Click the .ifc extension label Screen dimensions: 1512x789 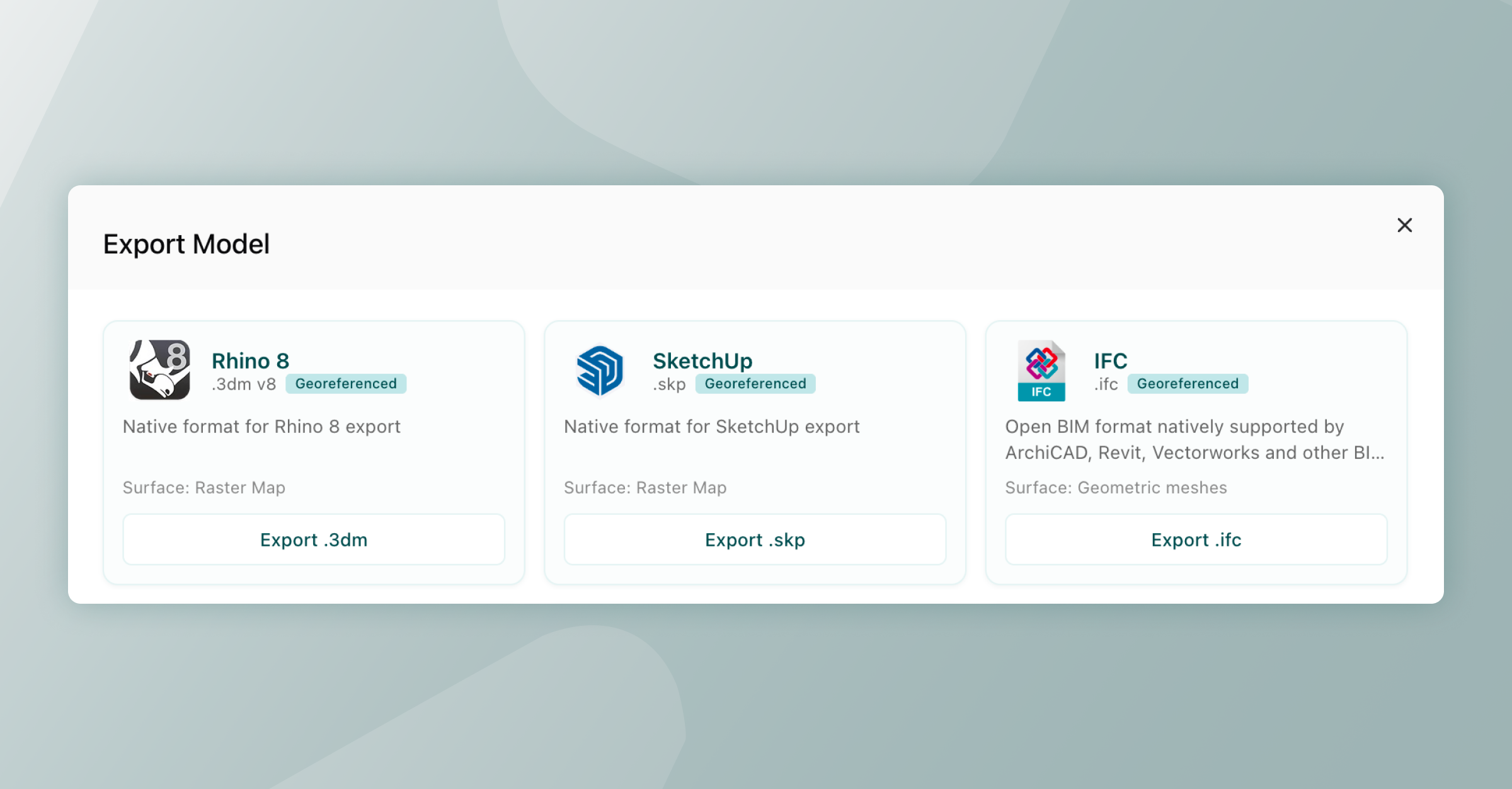tap(1106, 384)
